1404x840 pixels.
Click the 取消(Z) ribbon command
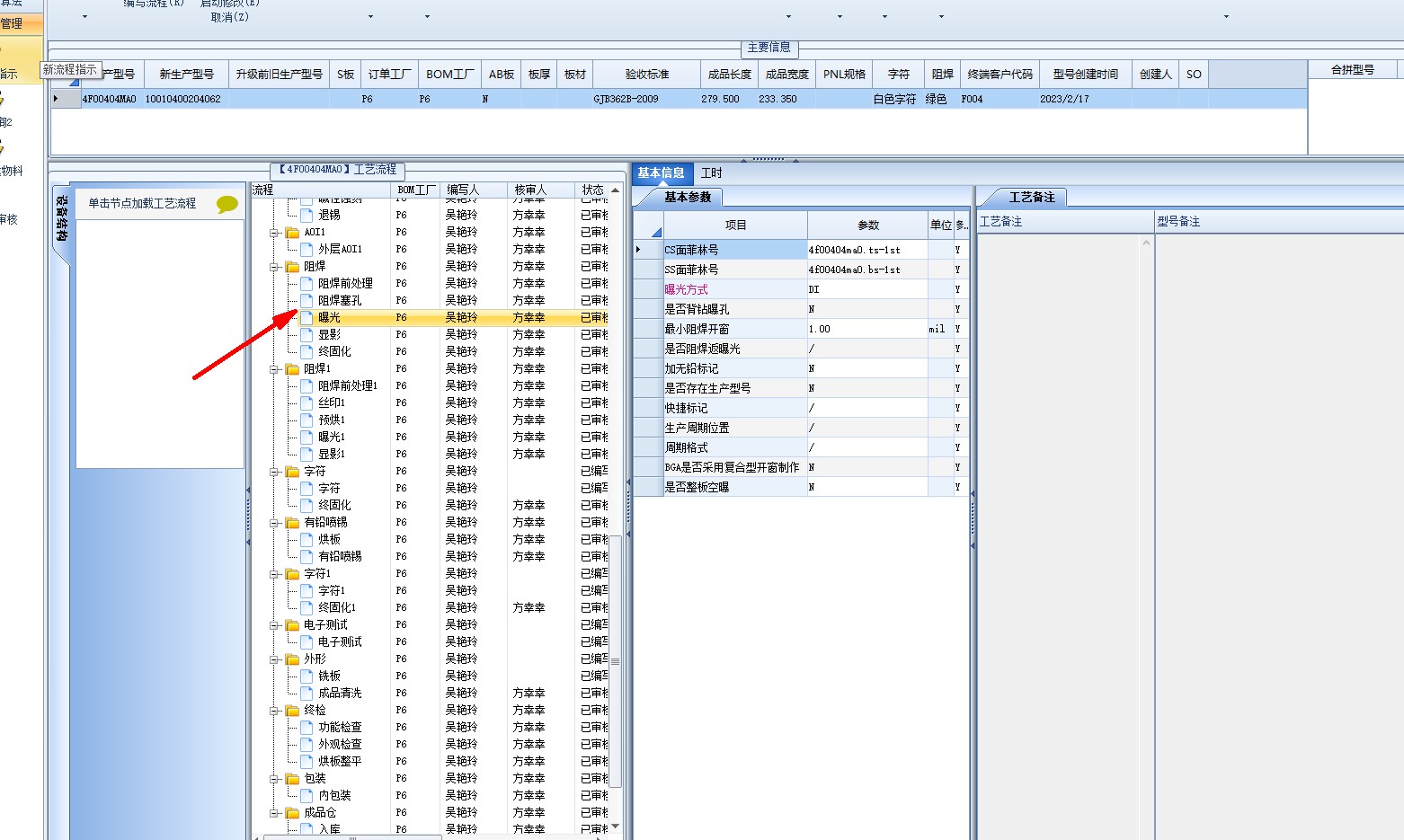click(230, 17)
